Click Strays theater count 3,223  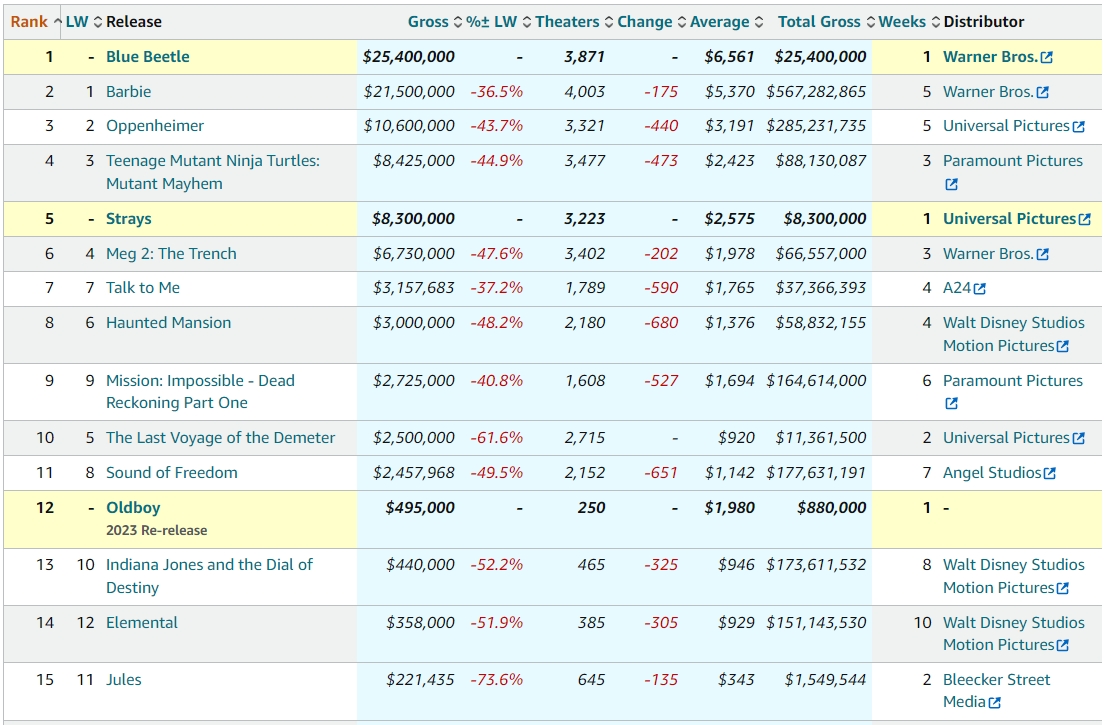pos(584,219)
